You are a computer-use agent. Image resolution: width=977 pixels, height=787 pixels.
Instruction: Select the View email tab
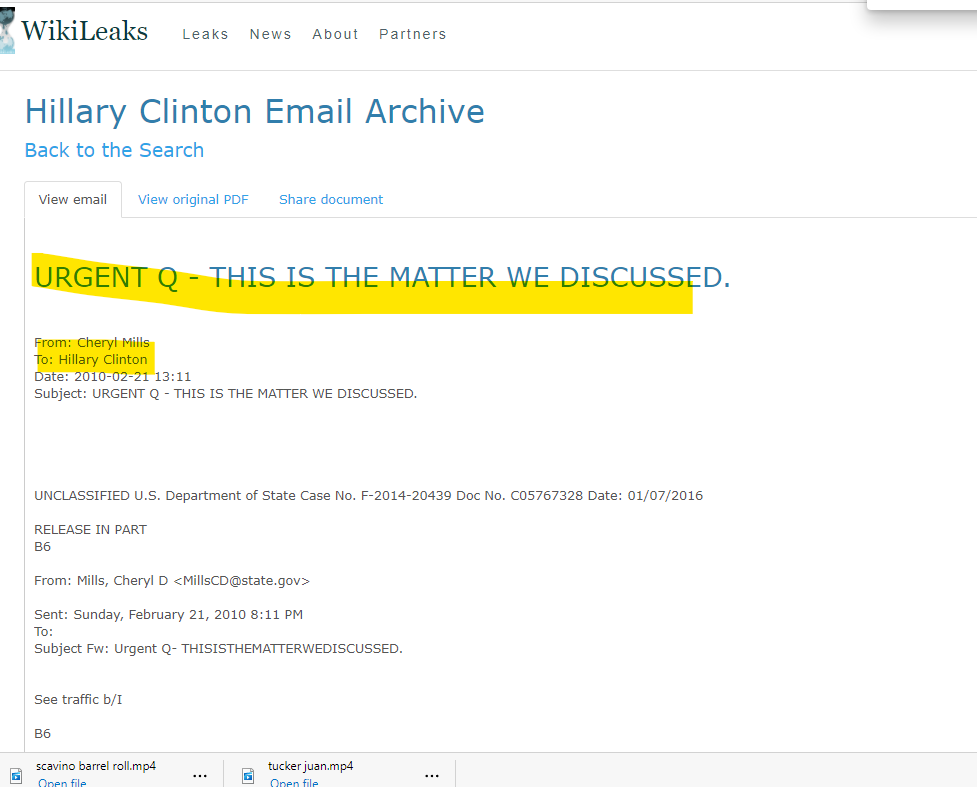click(73, 199)
